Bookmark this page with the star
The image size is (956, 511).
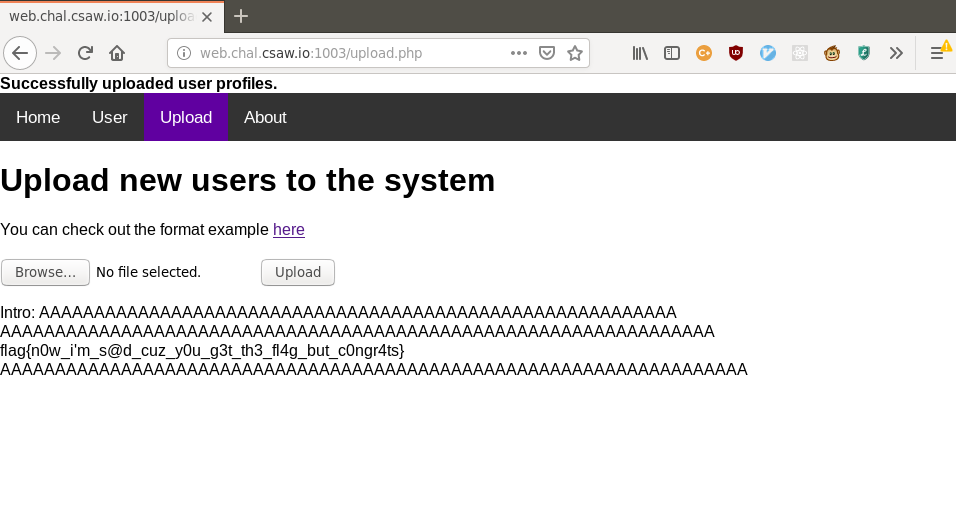575,53
